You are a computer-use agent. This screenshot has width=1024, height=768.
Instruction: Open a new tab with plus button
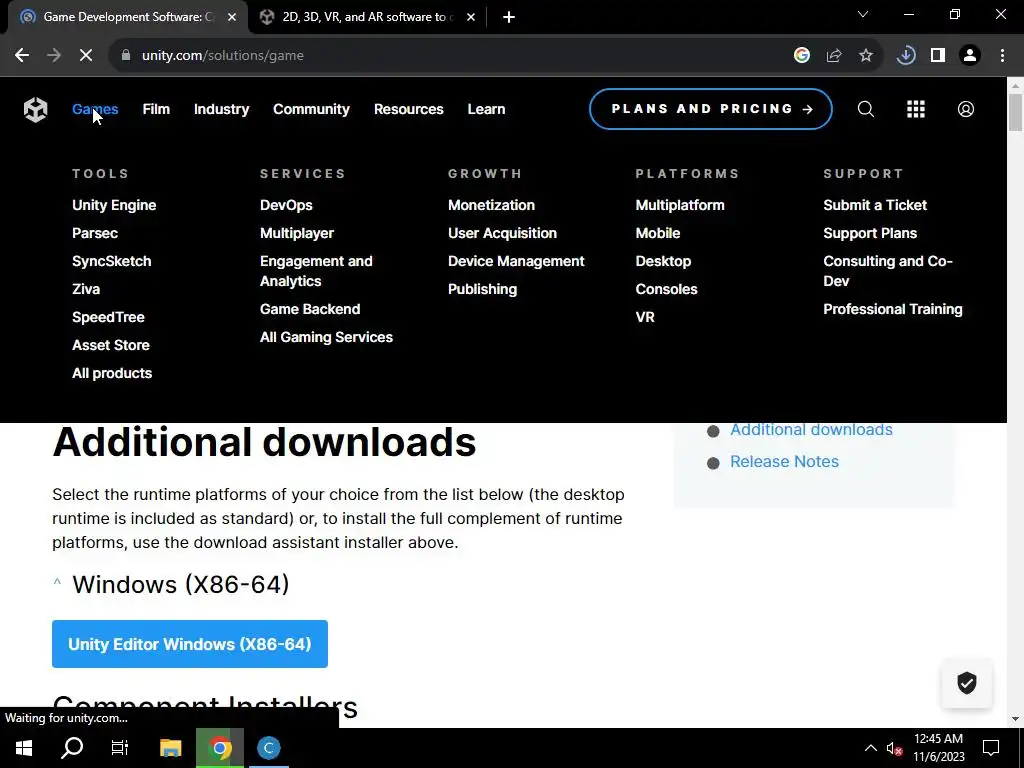(509, 17)
